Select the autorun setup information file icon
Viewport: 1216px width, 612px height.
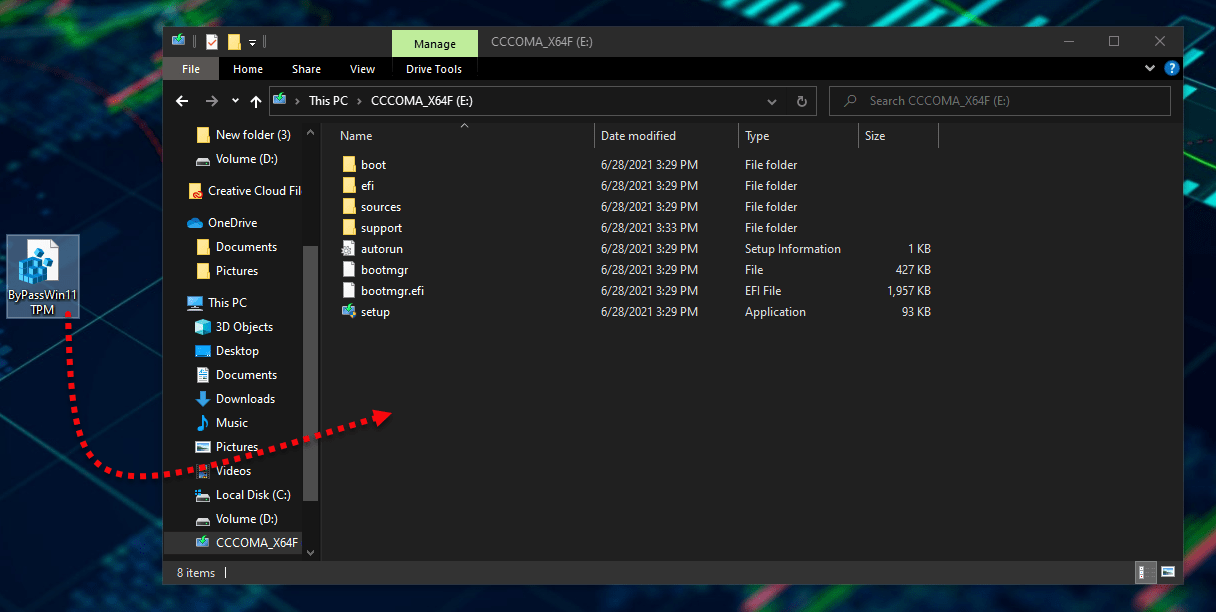349,248
